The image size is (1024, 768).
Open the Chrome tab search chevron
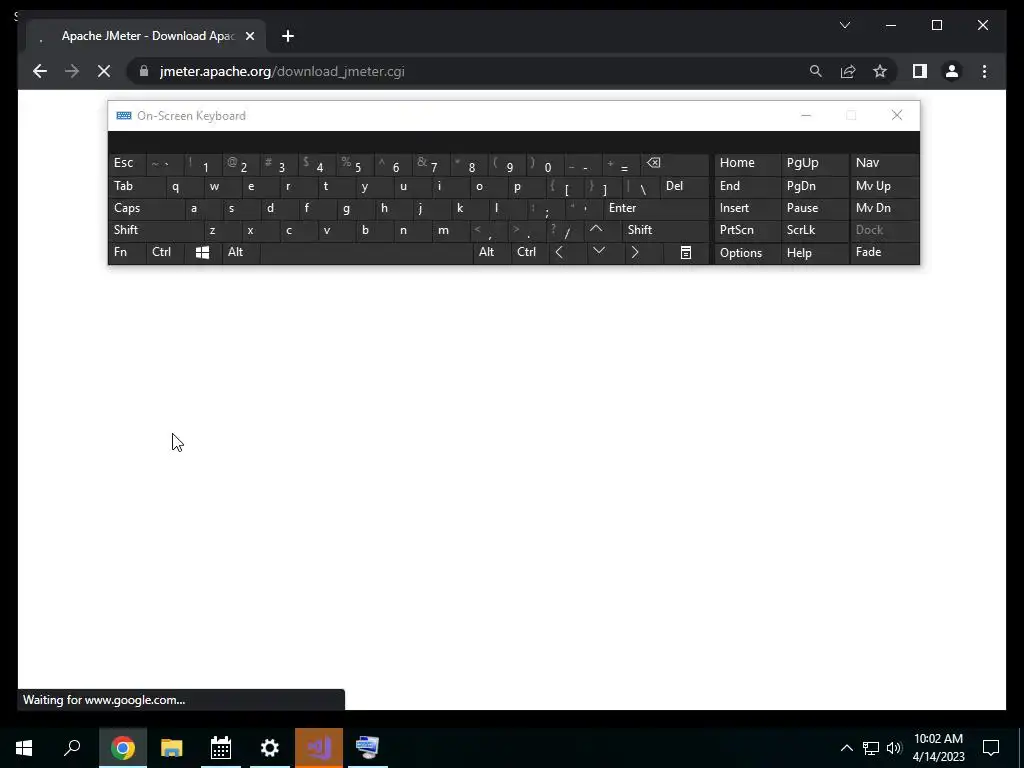pos(844,25)
